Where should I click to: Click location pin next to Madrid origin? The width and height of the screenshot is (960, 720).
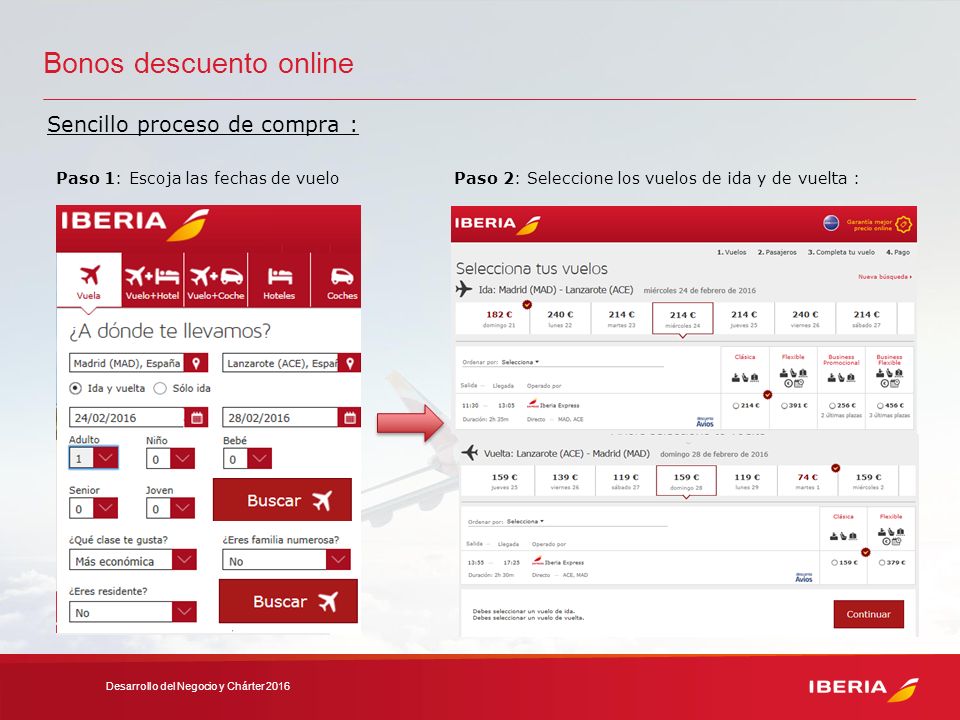[x=196, y=363]
